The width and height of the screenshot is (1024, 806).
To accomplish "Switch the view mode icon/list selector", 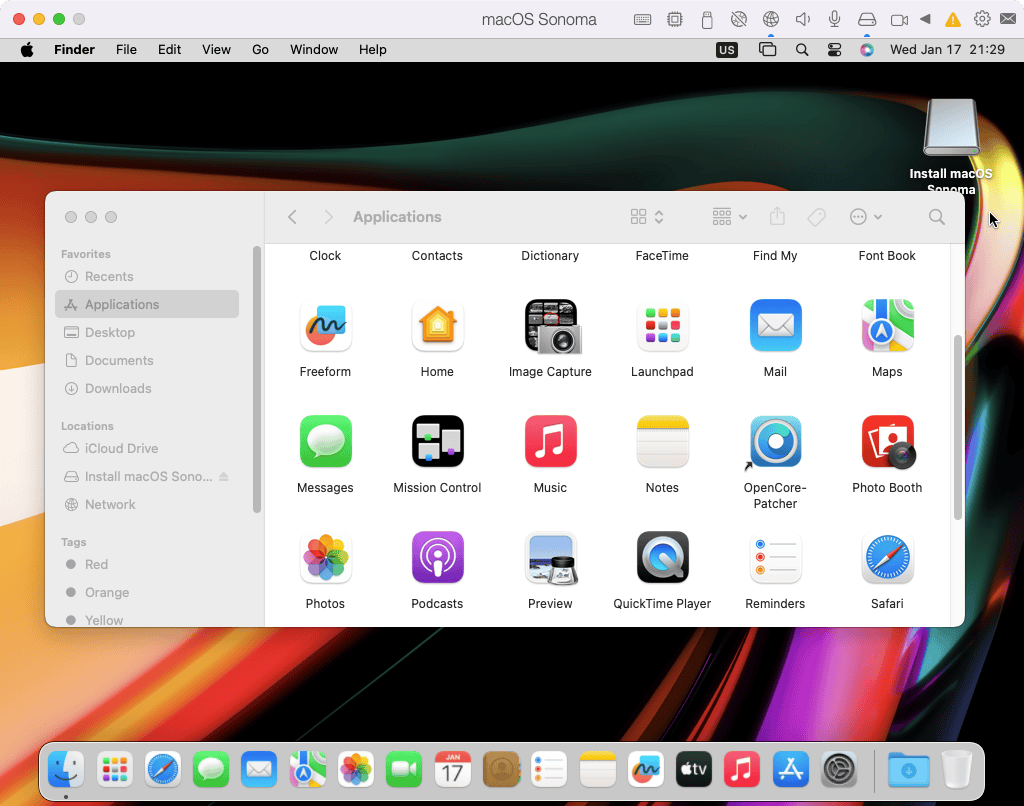I will 647,217.
